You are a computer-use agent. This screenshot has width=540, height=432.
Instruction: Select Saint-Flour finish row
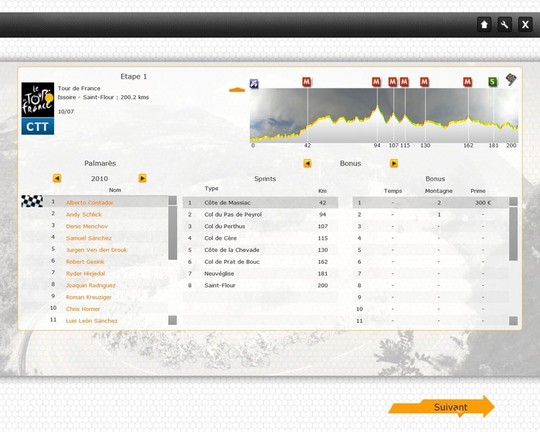260,285
